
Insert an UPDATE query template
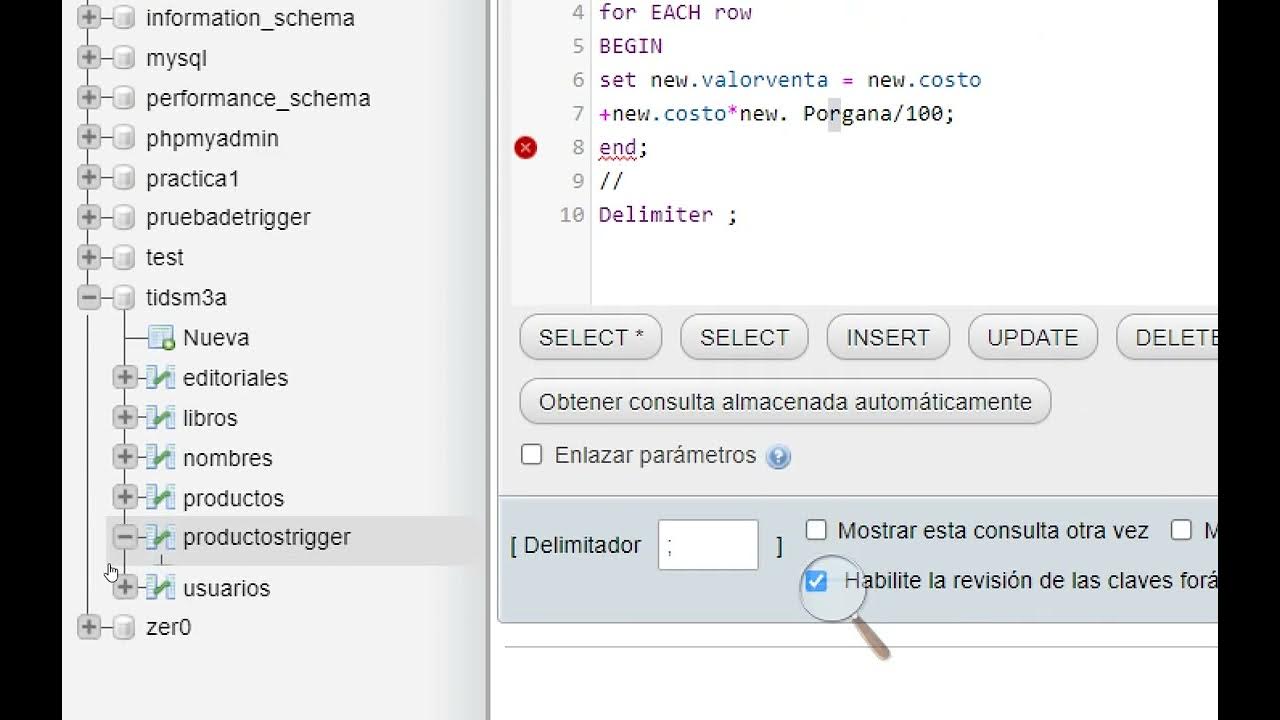(1033, 338)
